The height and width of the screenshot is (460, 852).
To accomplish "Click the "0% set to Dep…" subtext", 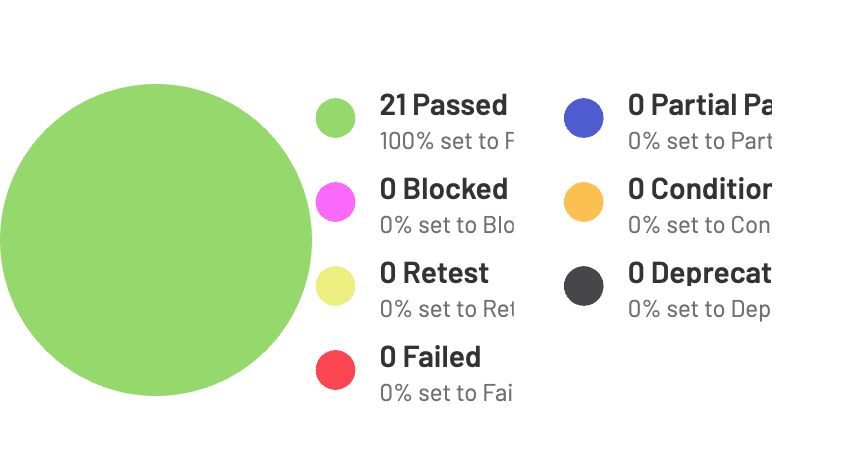I will 698,309.
